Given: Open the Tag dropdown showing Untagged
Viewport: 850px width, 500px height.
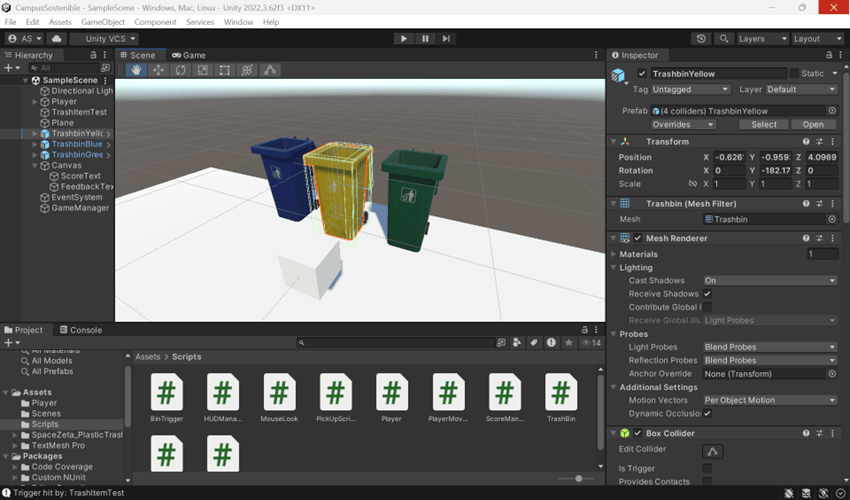Looking at the screenshot, I should coord(692,89).
